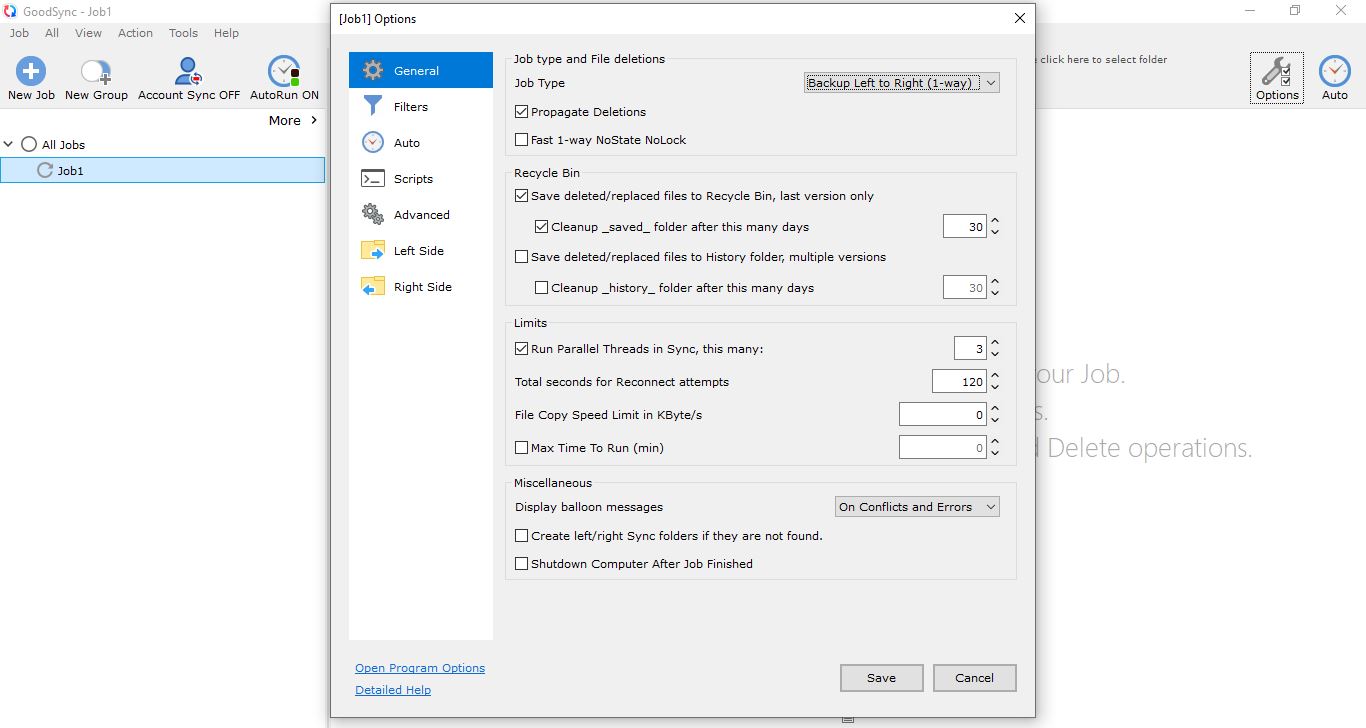Open Auto clock section in sidebar
Viewport: 1366px width, 728px height.
click(373, 143)
